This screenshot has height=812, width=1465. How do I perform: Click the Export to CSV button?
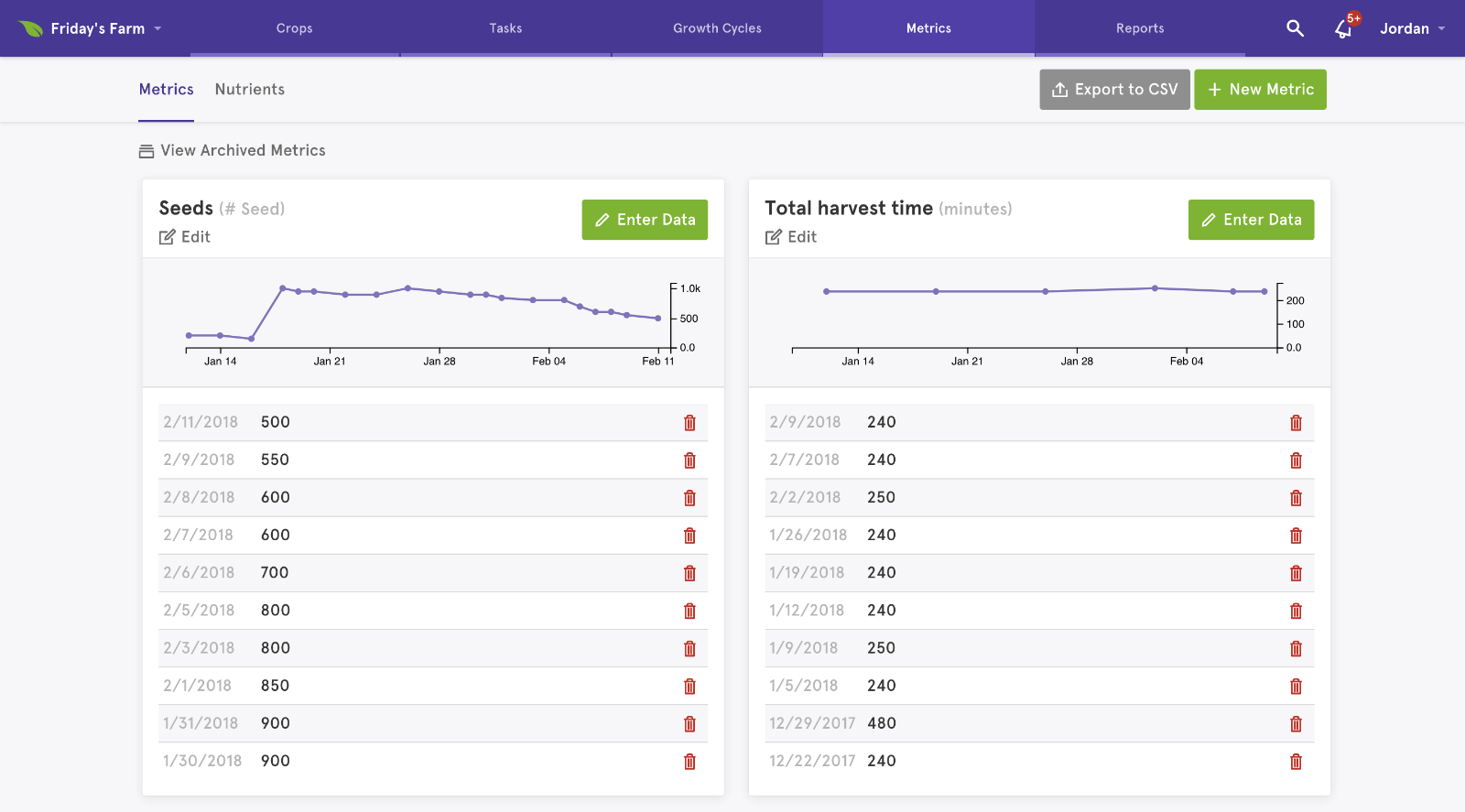click(1114, 90)
